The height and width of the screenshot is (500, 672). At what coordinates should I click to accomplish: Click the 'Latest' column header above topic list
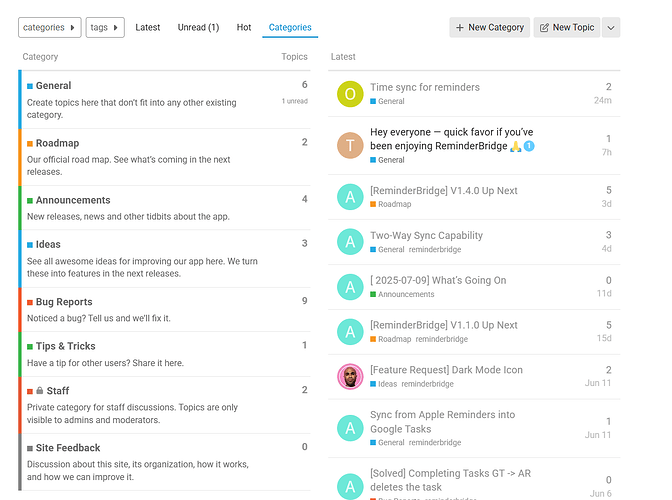coord(343,57)
